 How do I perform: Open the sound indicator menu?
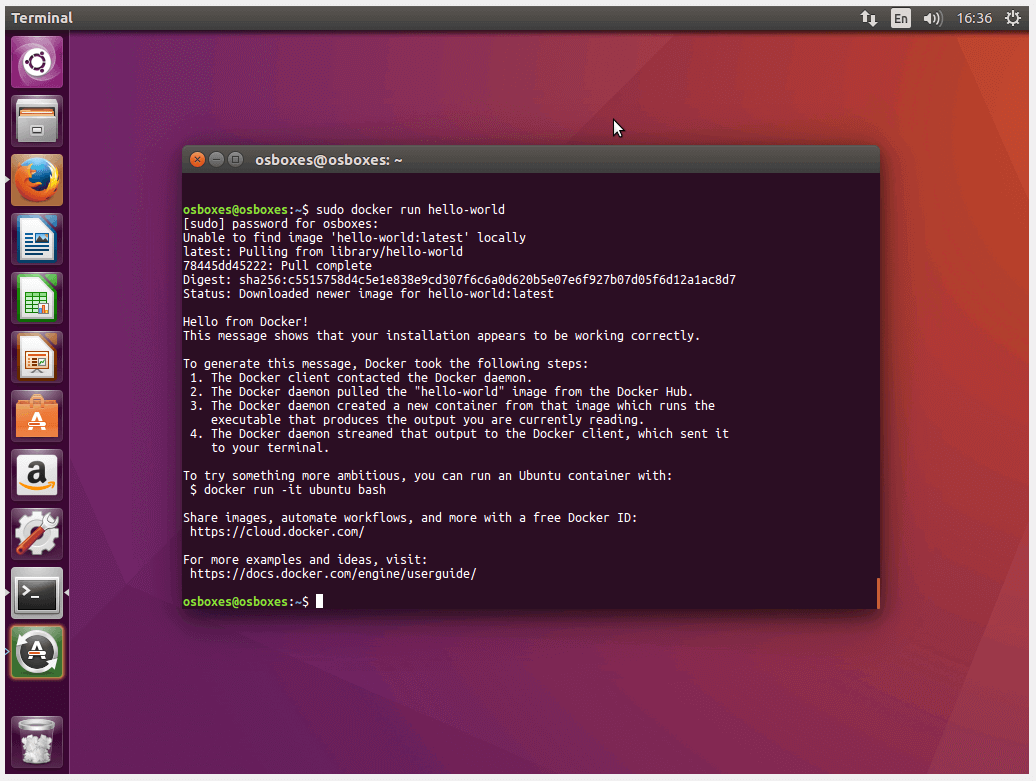coord(932,17)
